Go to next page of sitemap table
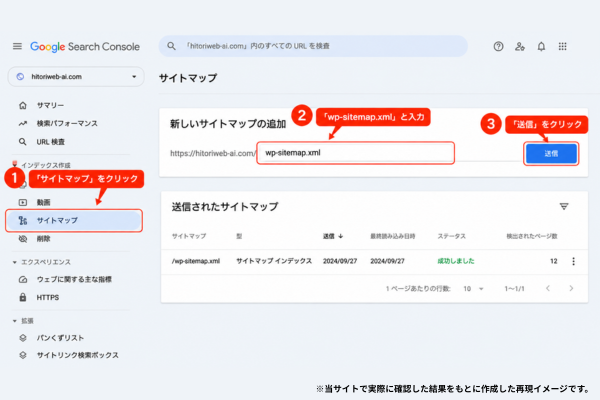Image resolution: width=600 pixels, height=400 pixels. pos(571,288)
